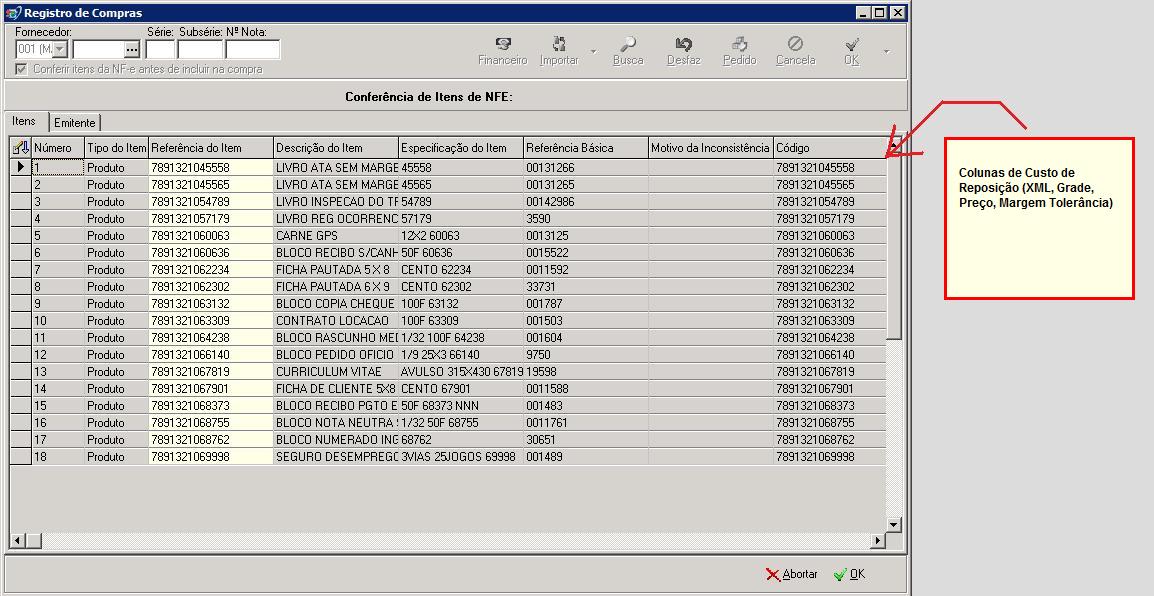Select the CURRICULUM VITAE row description
1154x596 pixels.
(x=336, y=372)
